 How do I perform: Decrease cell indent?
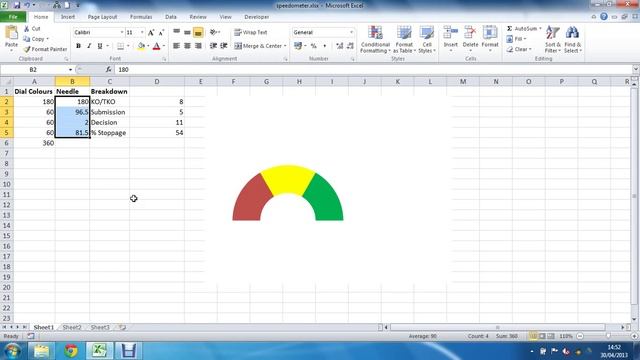213,46
